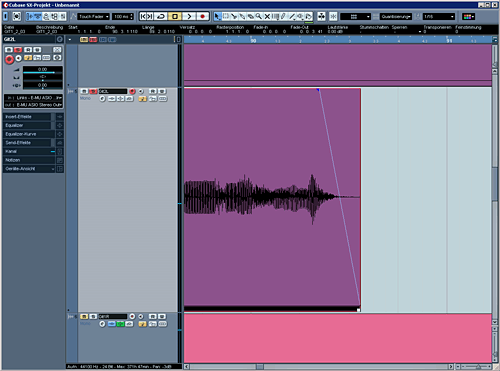
Task: Toggle Read automation in Inspector
Action: [x=28, y=50]
